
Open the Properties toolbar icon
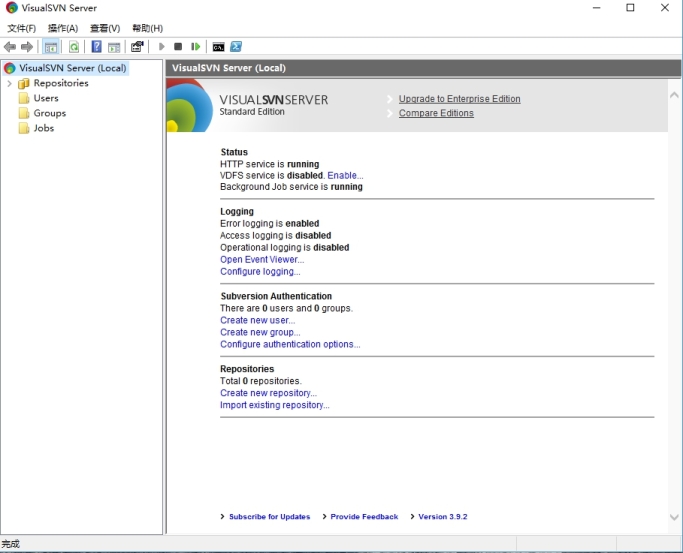coord(137,46)
